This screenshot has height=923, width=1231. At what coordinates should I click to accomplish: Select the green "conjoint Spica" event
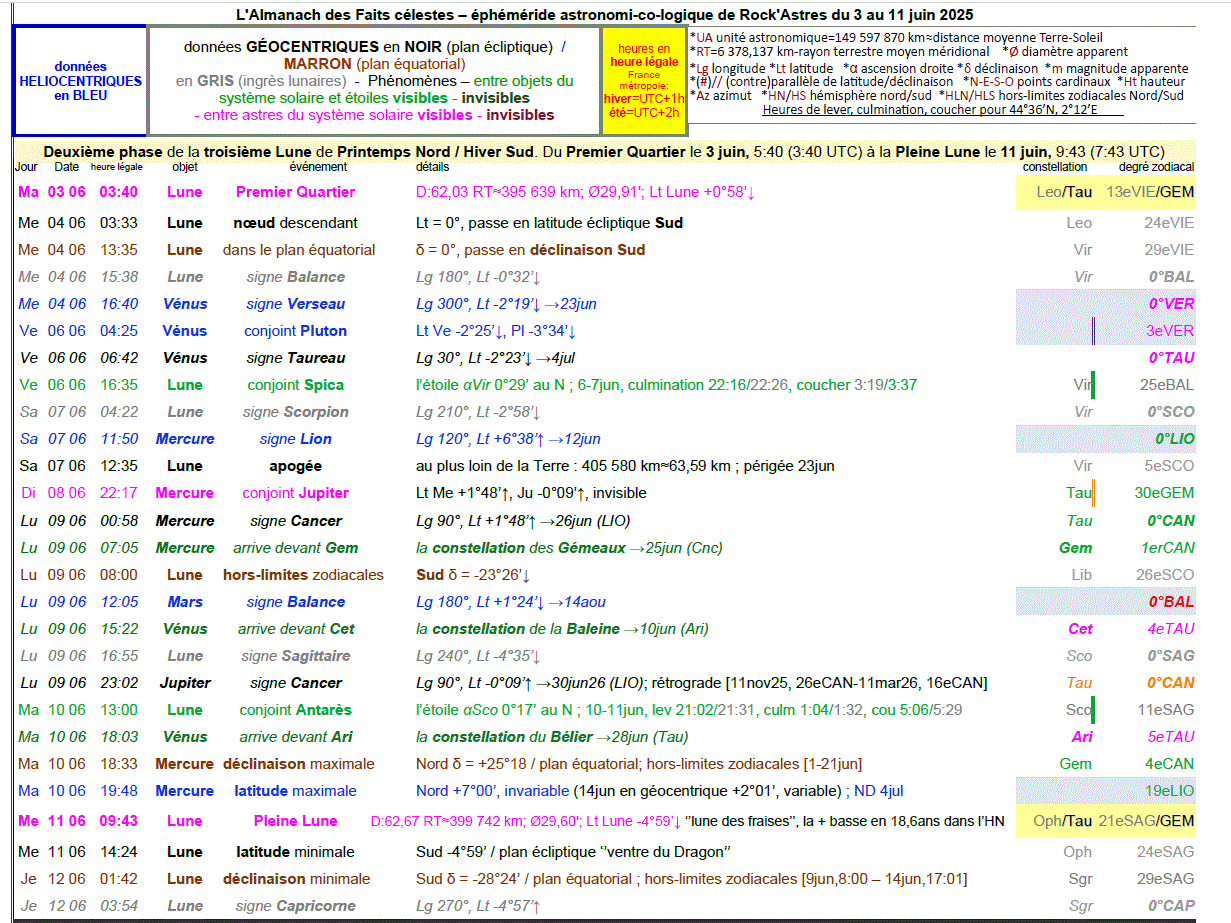(295, 385)
